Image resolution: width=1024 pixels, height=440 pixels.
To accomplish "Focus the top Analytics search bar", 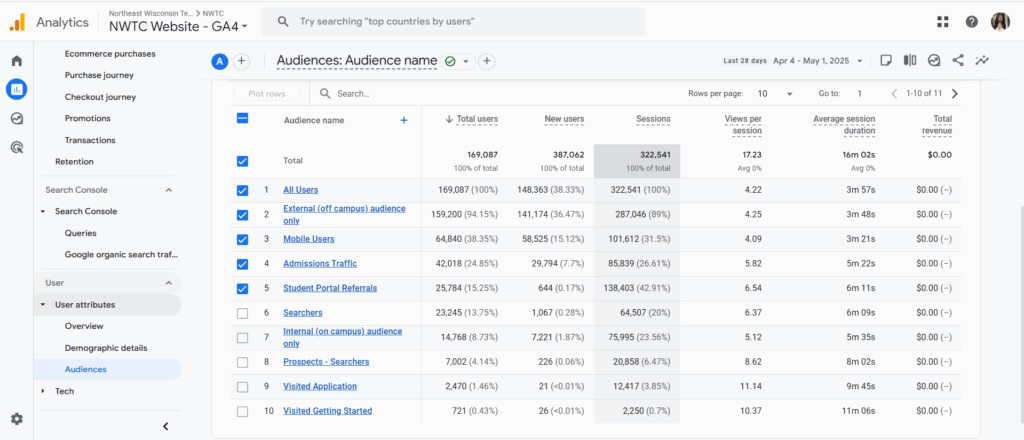I will pos(453,22).
